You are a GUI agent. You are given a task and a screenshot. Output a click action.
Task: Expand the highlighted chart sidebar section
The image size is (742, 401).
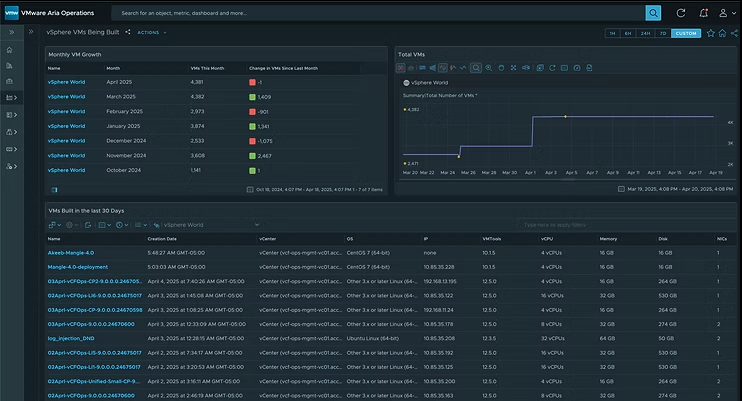[x=12, y=98]
